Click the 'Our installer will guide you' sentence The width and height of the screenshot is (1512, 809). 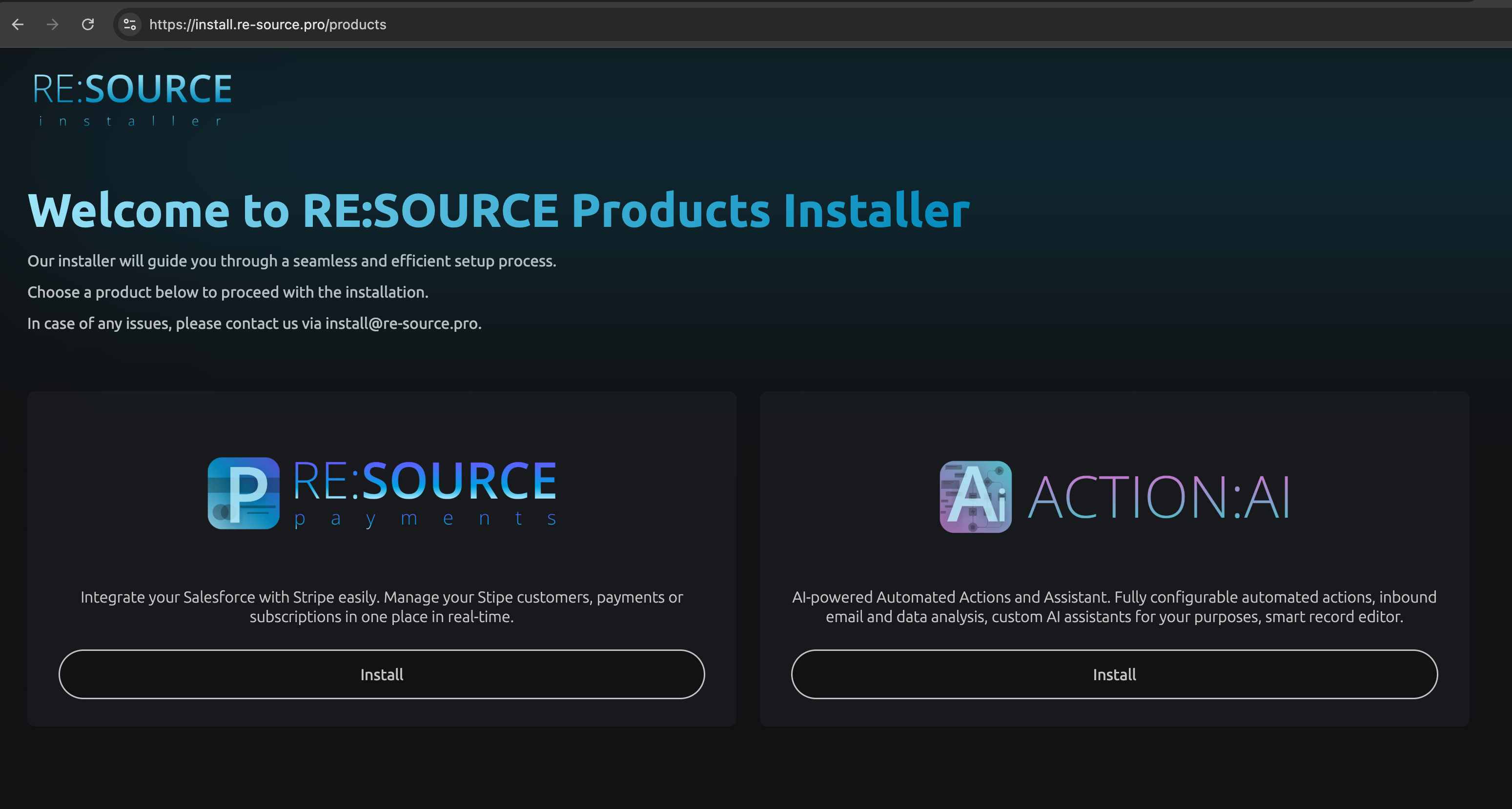(x=292, y=261)
